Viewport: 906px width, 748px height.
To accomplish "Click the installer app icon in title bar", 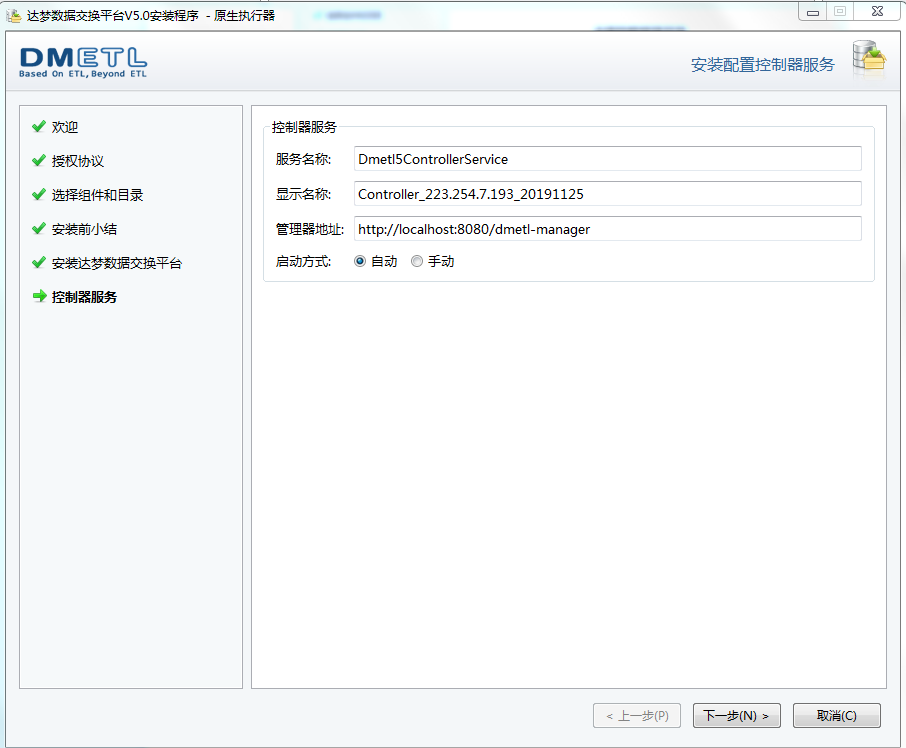I will 14,15.
